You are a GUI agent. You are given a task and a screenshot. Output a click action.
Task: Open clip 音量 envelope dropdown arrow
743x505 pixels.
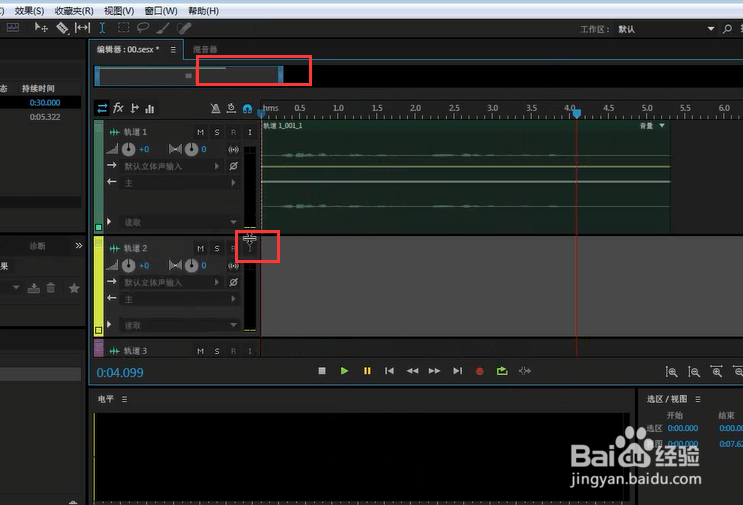click(662, 126)
